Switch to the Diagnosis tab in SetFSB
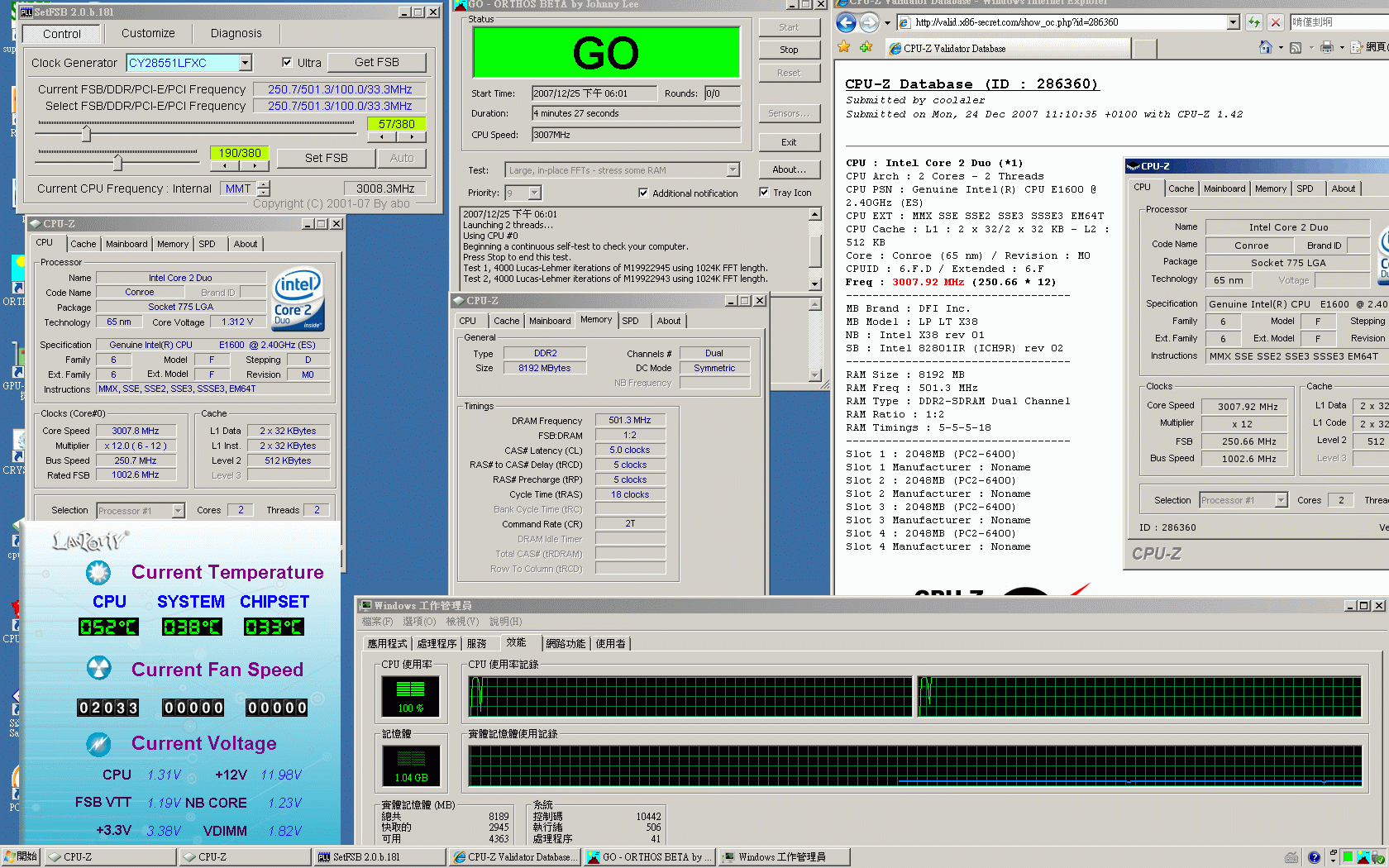1389x868 pixels. tap(236, 33)
